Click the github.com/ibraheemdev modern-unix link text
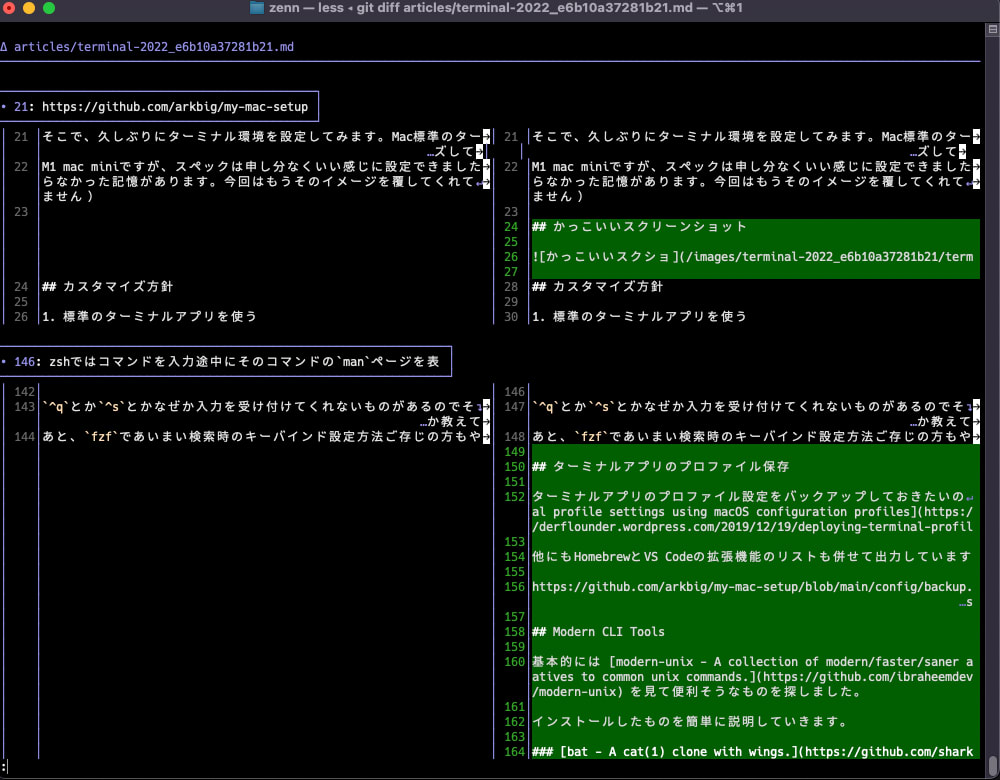This screenshot has height=780, width=1000. [867, 677]
